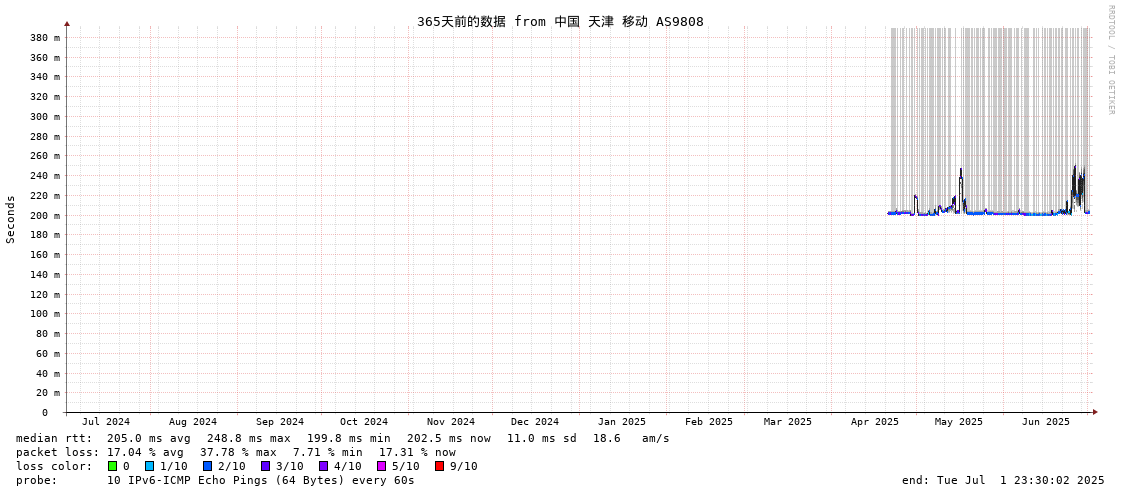Click the 'Jan 2025' x-axis label
Image resolution: width=1121 pixels, height=494 pixels.
pyautogui.click(x=622, y=422)
